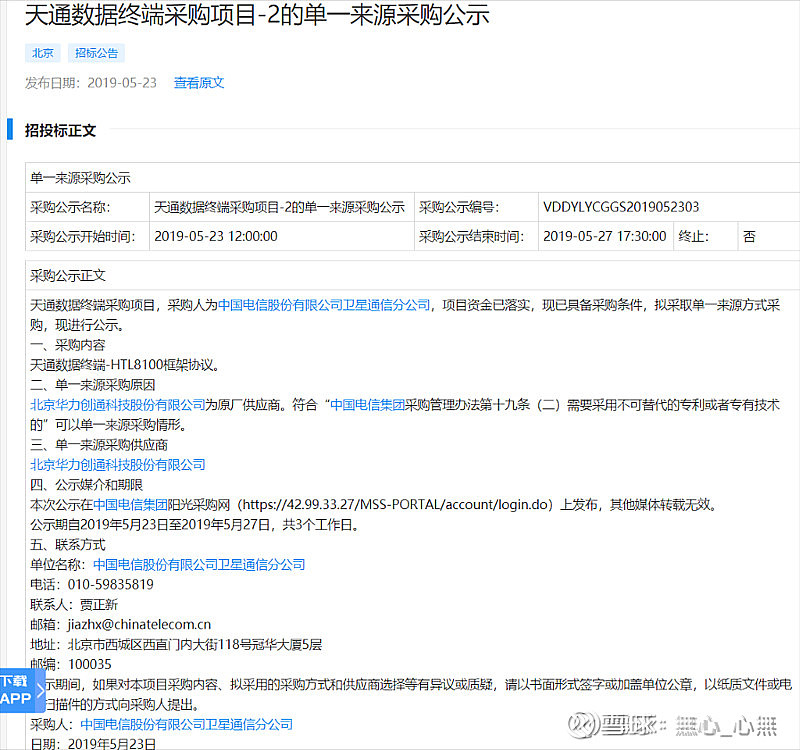Click the 下载 APP floating button

click(21, 690)
